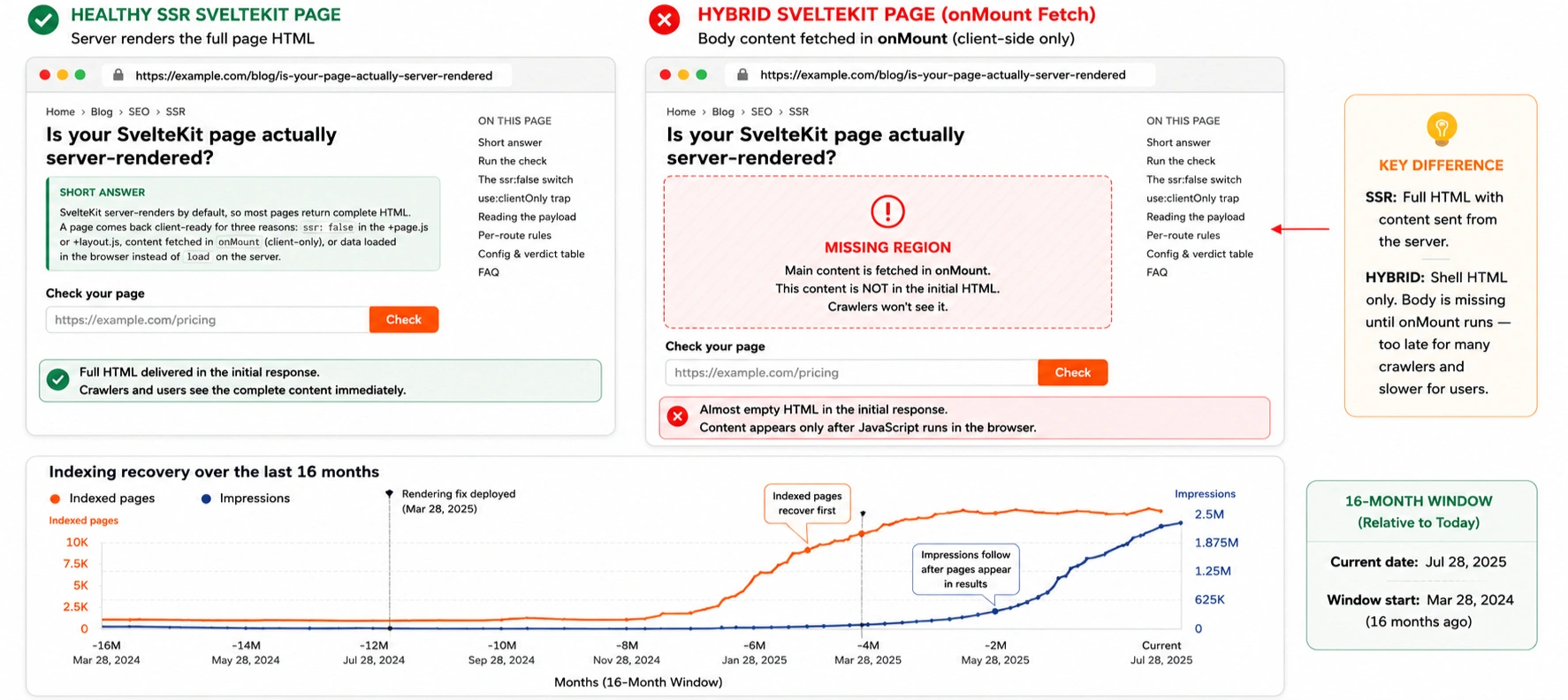Open 'Per-route rules' in right On This Page list
1568x700 pixels.
(x=1183, y=235)
